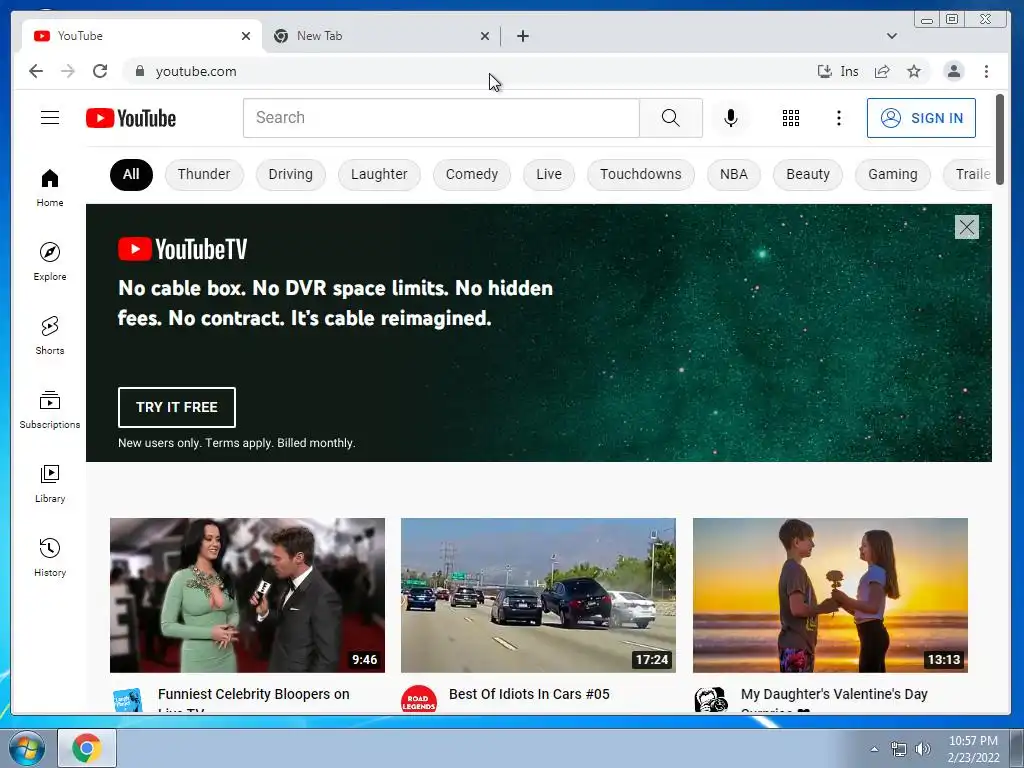Select the Comedy filter chip

click(472, 174)
